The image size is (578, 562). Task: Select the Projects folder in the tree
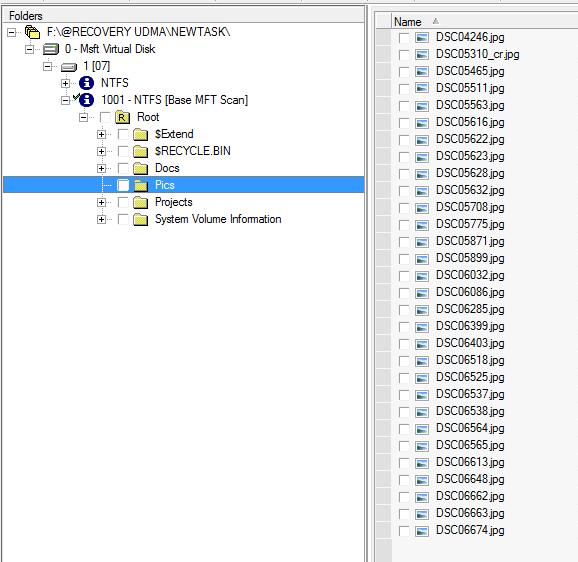[x=174, y=202]
